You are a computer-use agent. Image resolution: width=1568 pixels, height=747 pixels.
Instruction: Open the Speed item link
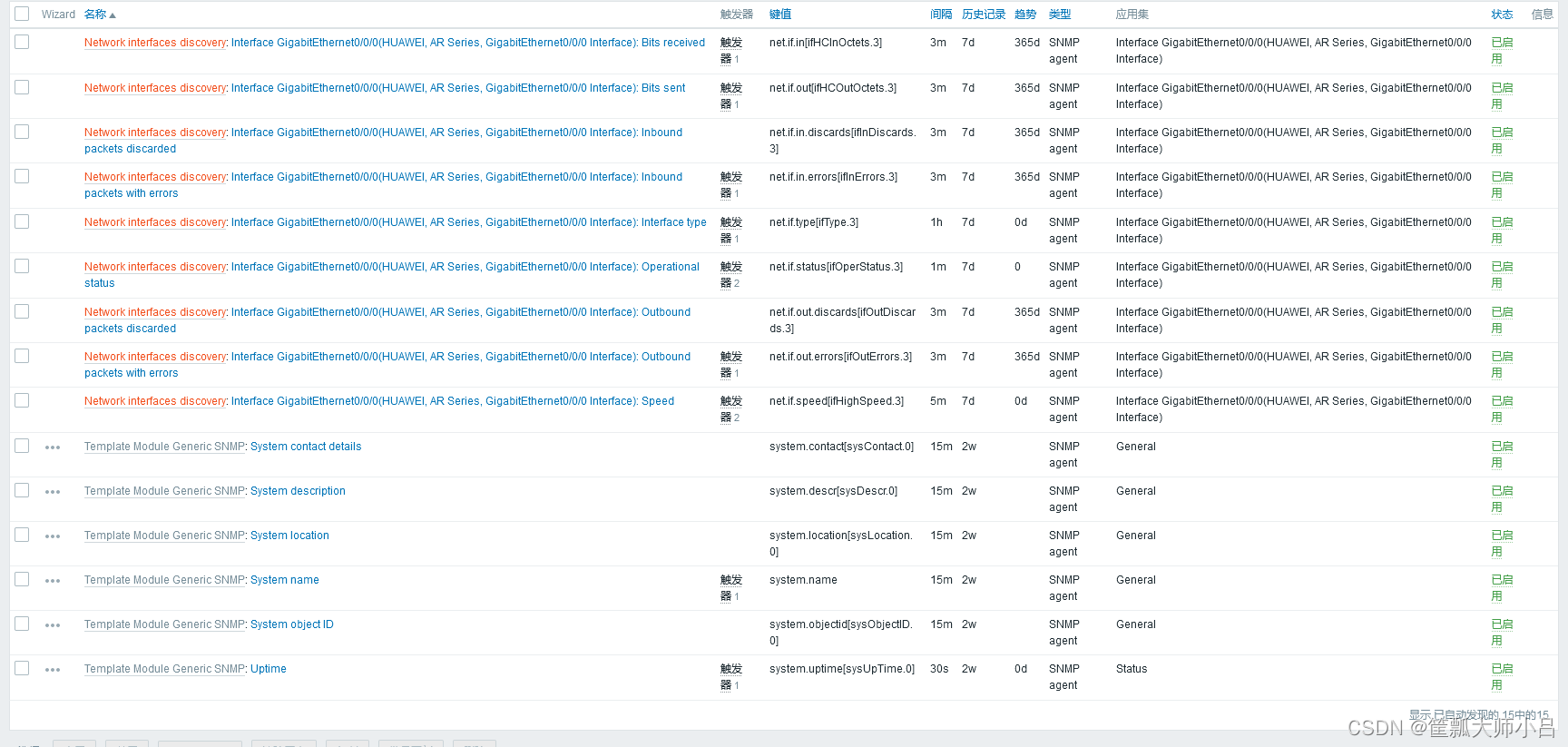pos(453,401)
